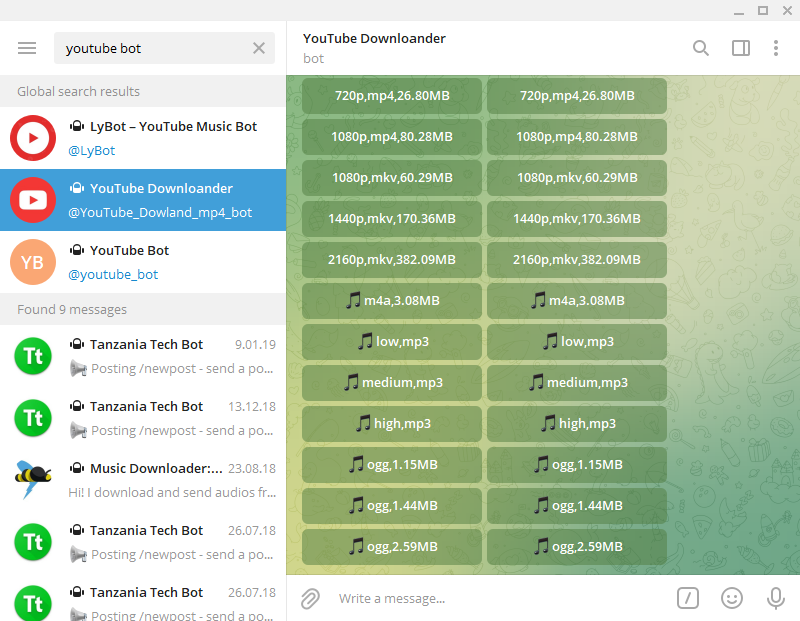Select left ogg,1.44MB audio button
Viewport: 800px width, 621px height.
point(392,505)
